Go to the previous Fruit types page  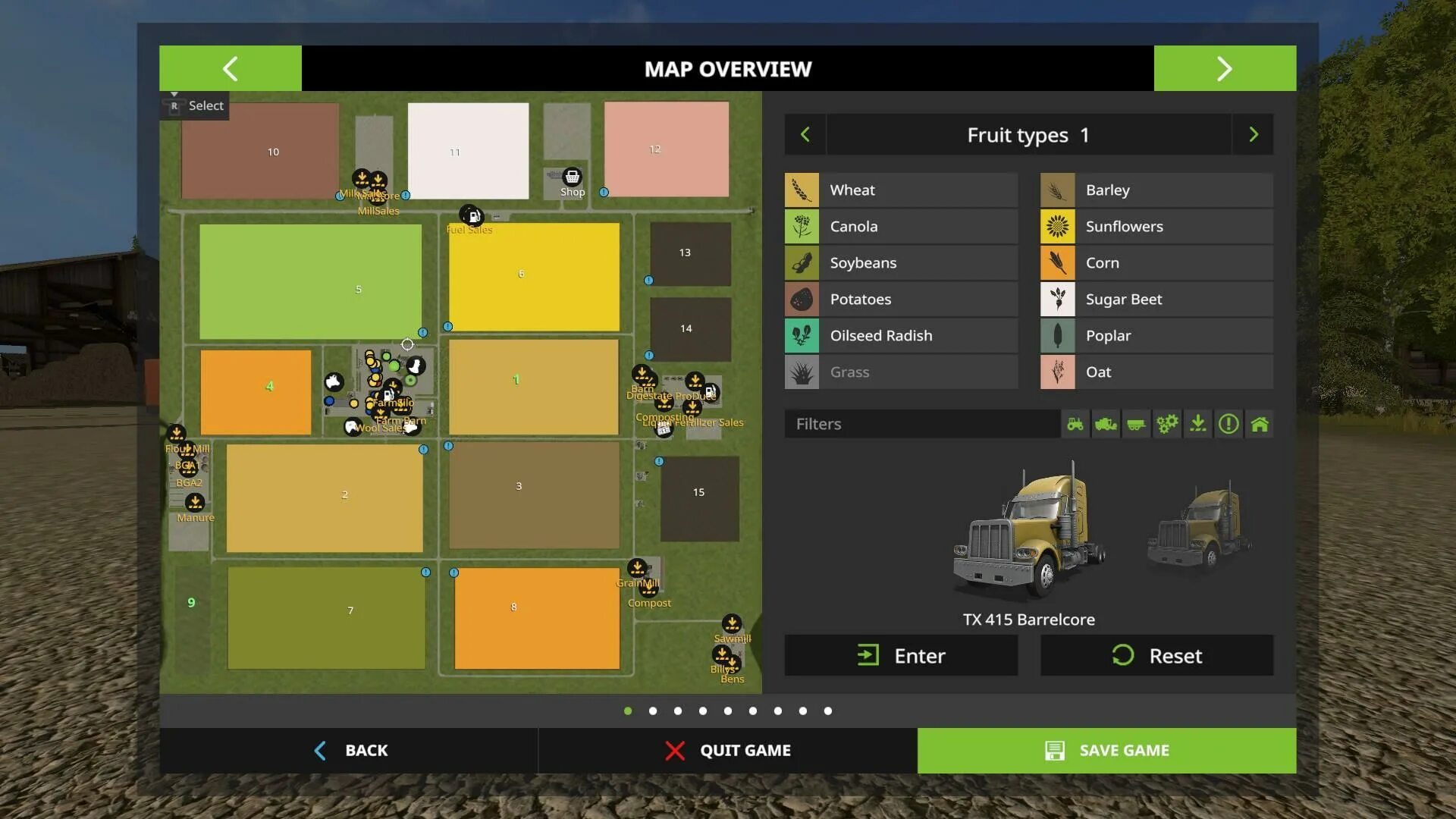pos(805,135)
